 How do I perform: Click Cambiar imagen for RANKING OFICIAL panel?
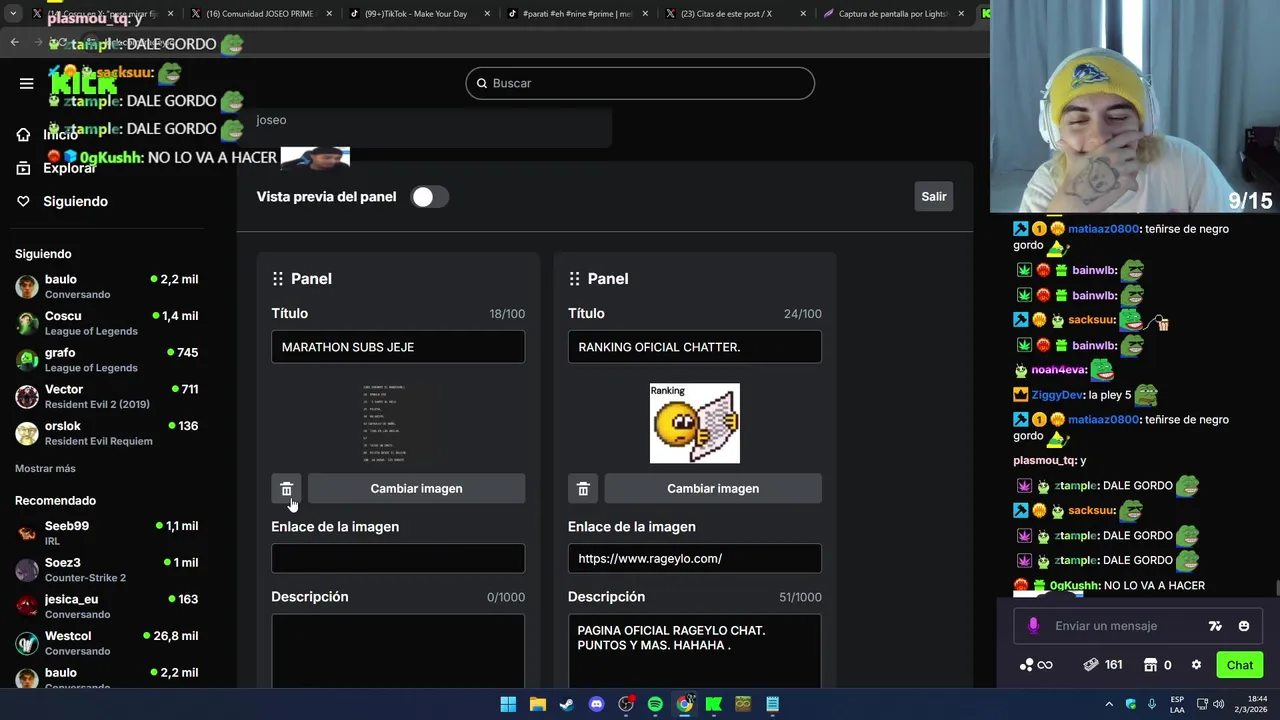pyautogui.click(x=713, y=488)
